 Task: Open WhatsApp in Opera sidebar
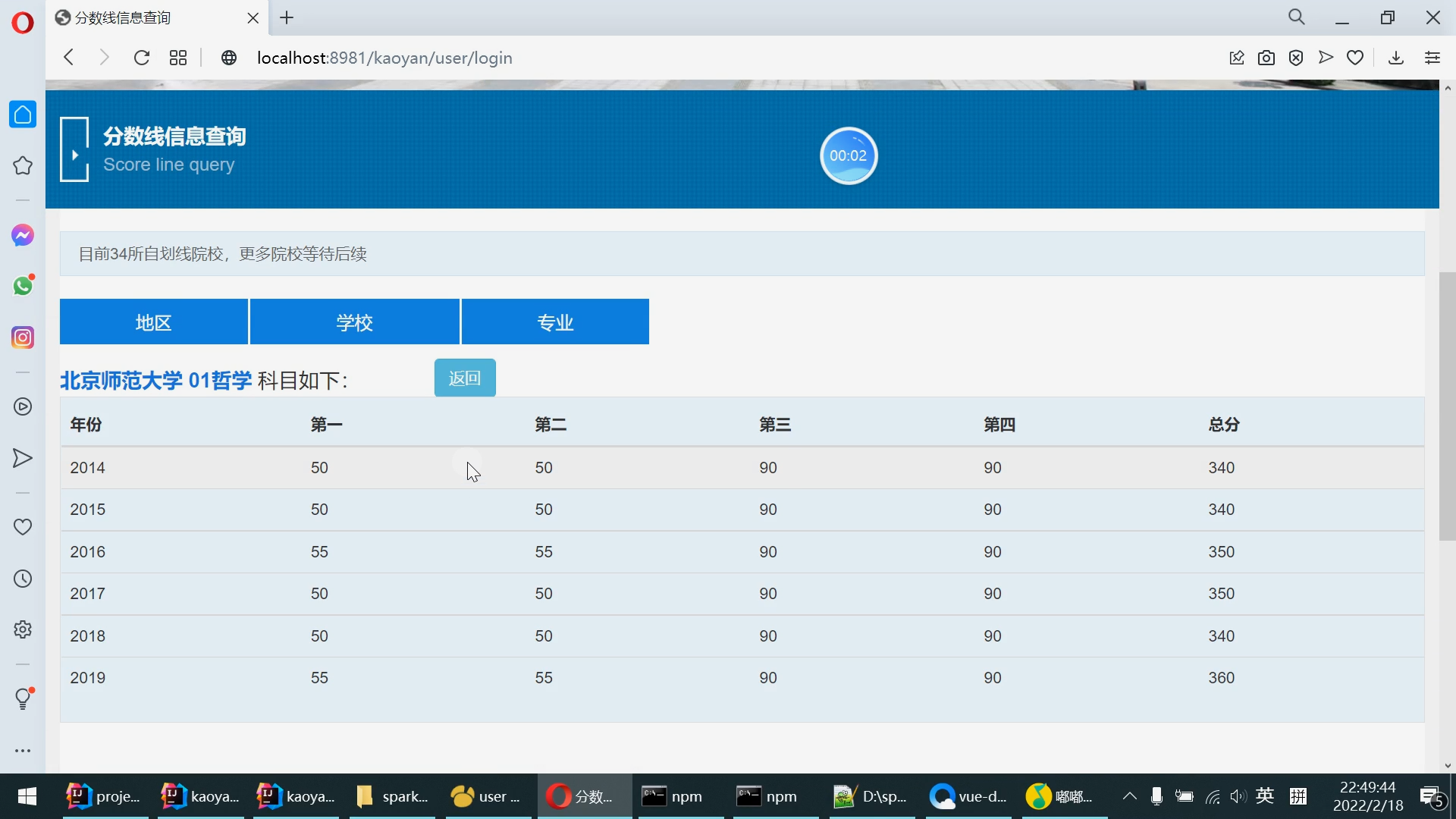23,286
